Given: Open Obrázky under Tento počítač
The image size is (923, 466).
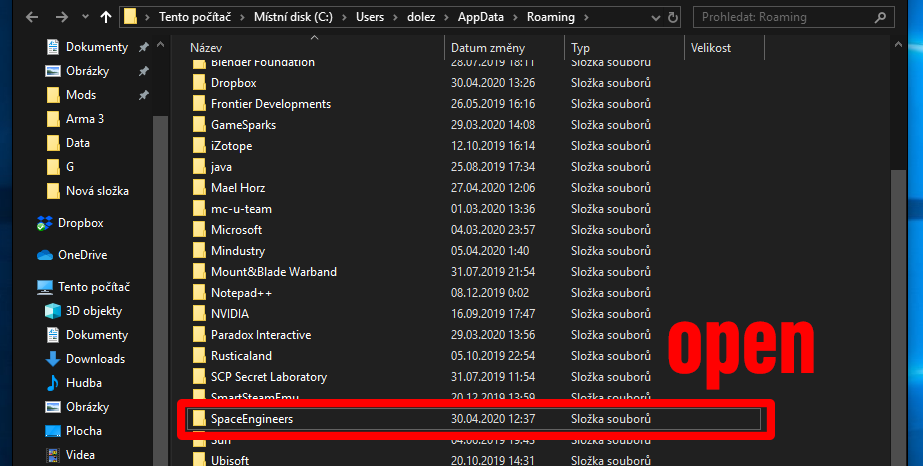Looking at the screenshot, I should [x=87, y=407].
